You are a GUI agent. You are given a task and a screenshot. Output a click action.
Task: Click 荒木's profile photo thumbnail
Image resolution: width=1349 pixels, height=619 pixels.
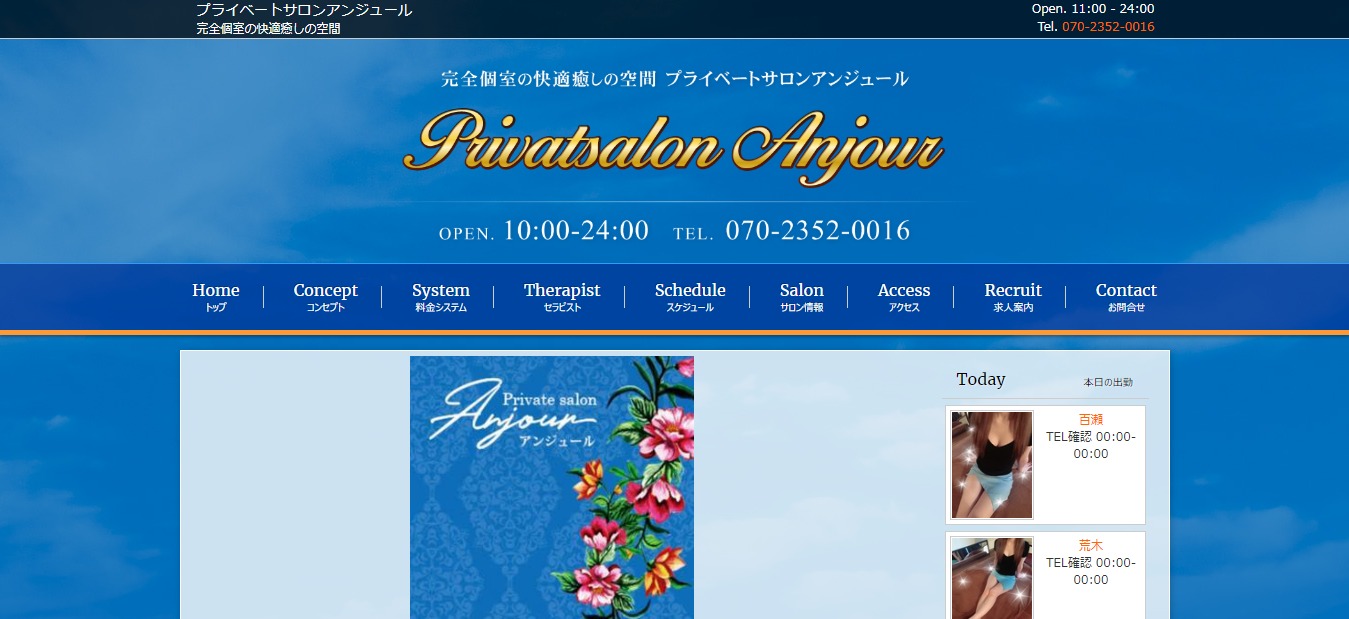point(990,580)
